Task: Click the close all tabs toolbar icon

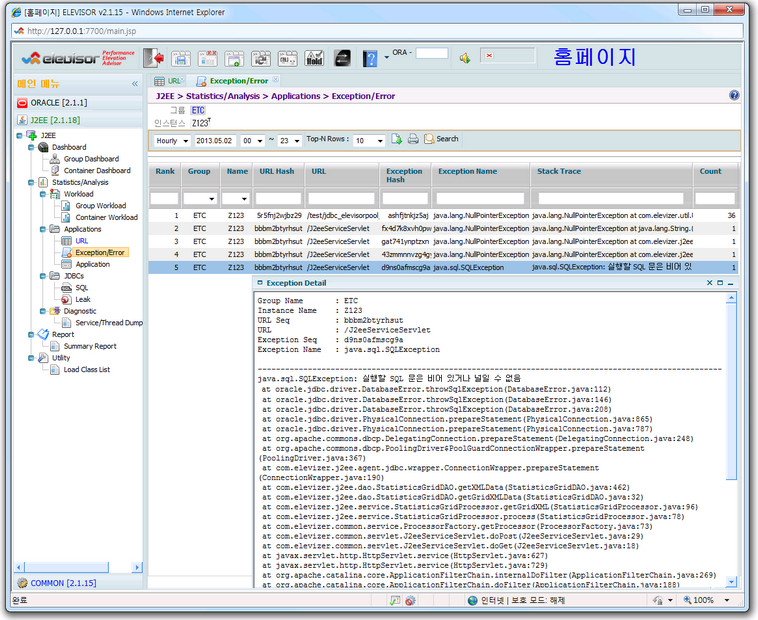Action: point(208,58)
